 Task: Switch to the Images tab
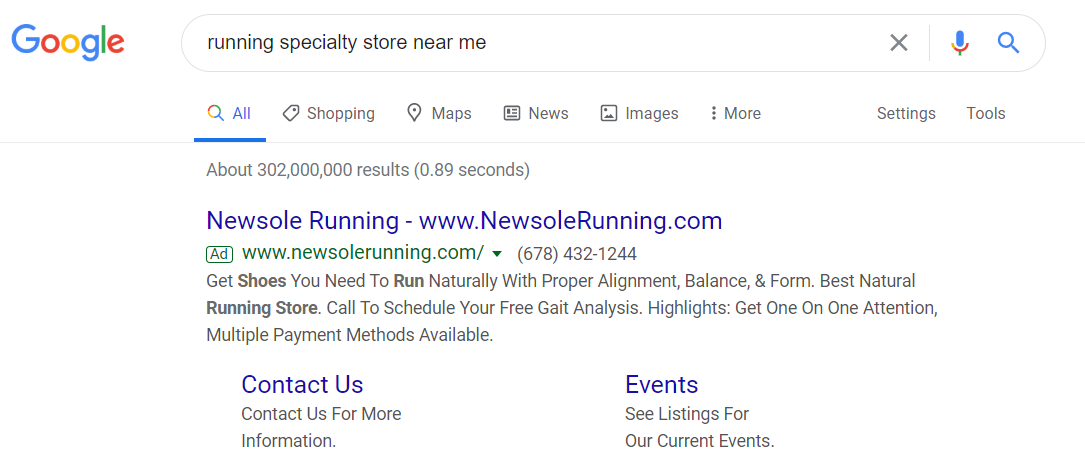click(x=639, y=114)
